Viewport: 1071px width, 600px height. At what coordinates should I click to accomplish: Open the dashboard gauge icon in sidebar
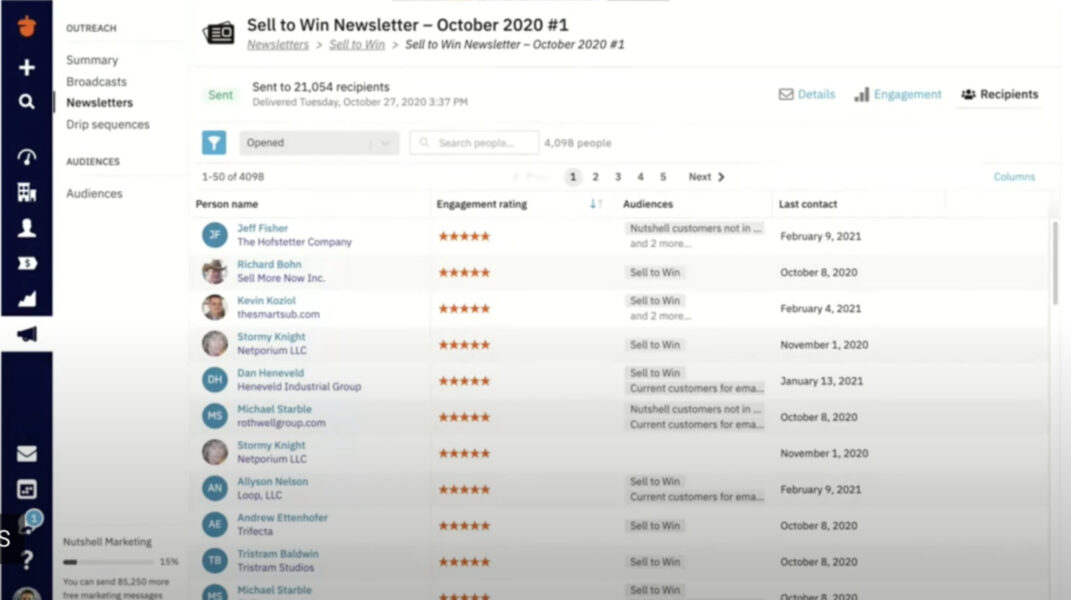pyautogui.click(x=27, y=157)
